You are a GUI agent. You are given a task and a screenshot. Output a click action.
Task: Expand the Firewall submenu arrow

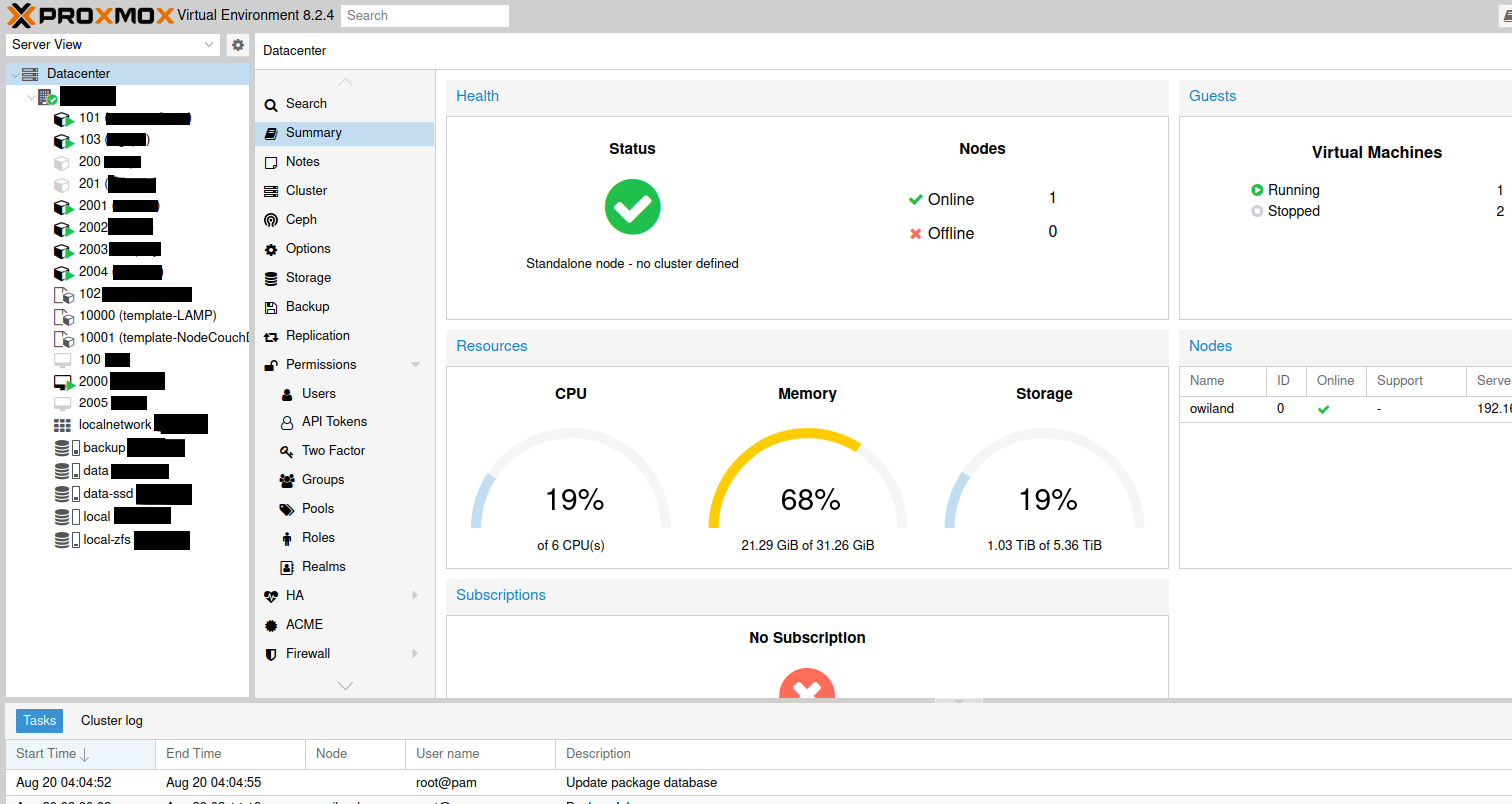(x=415, y=654)
